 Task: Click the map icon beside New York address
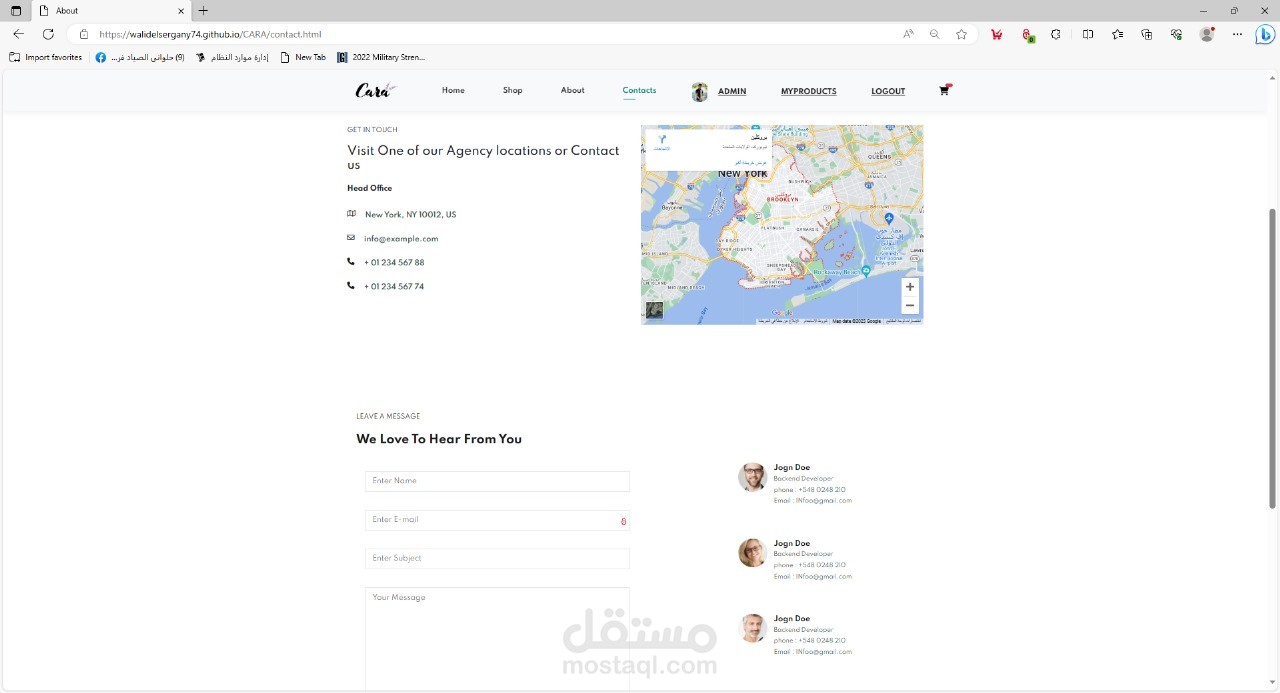pos(351,214)
